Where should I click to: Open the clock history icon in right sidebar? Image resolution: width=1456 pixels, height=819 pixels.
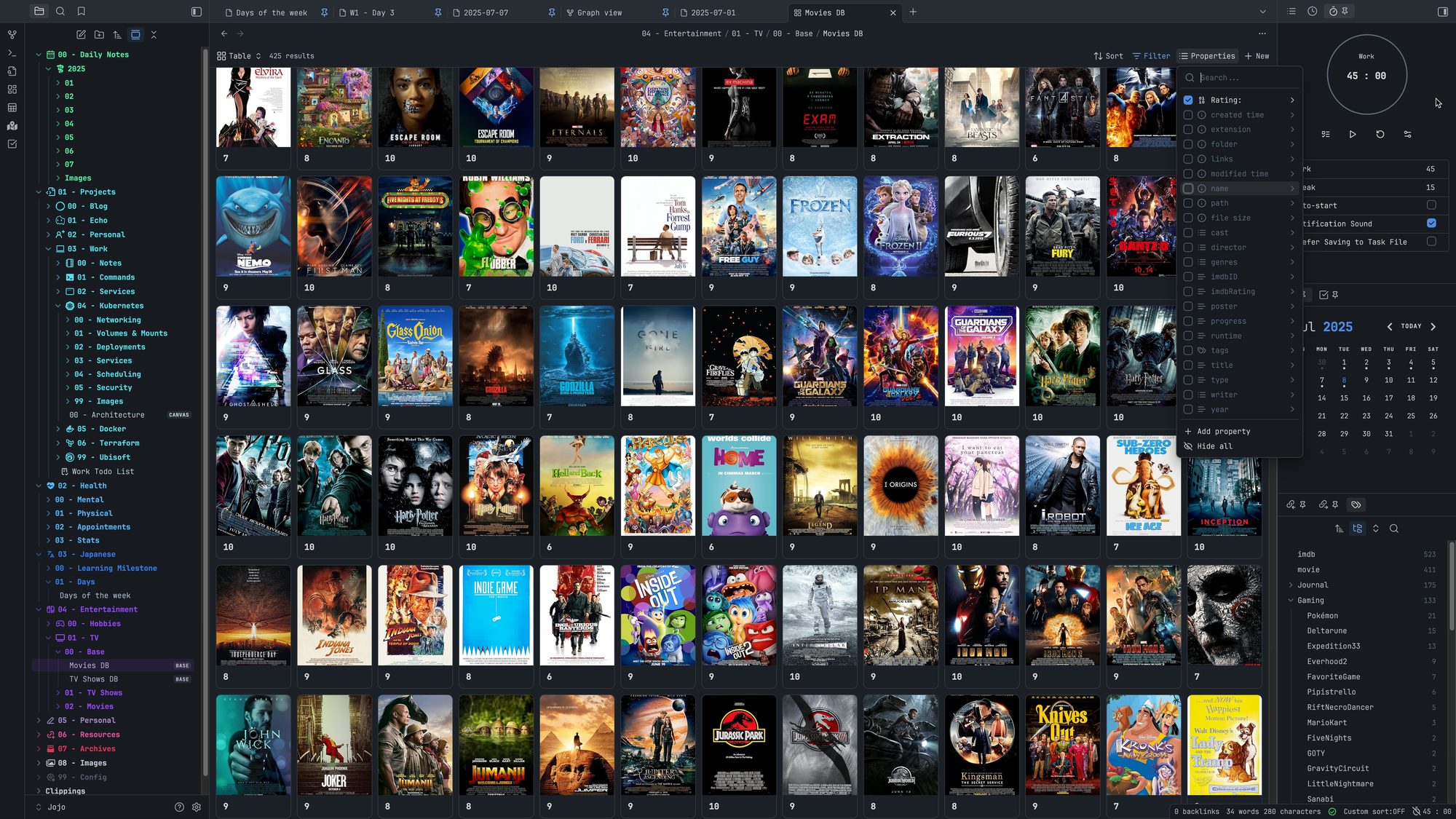point(1312,12)
